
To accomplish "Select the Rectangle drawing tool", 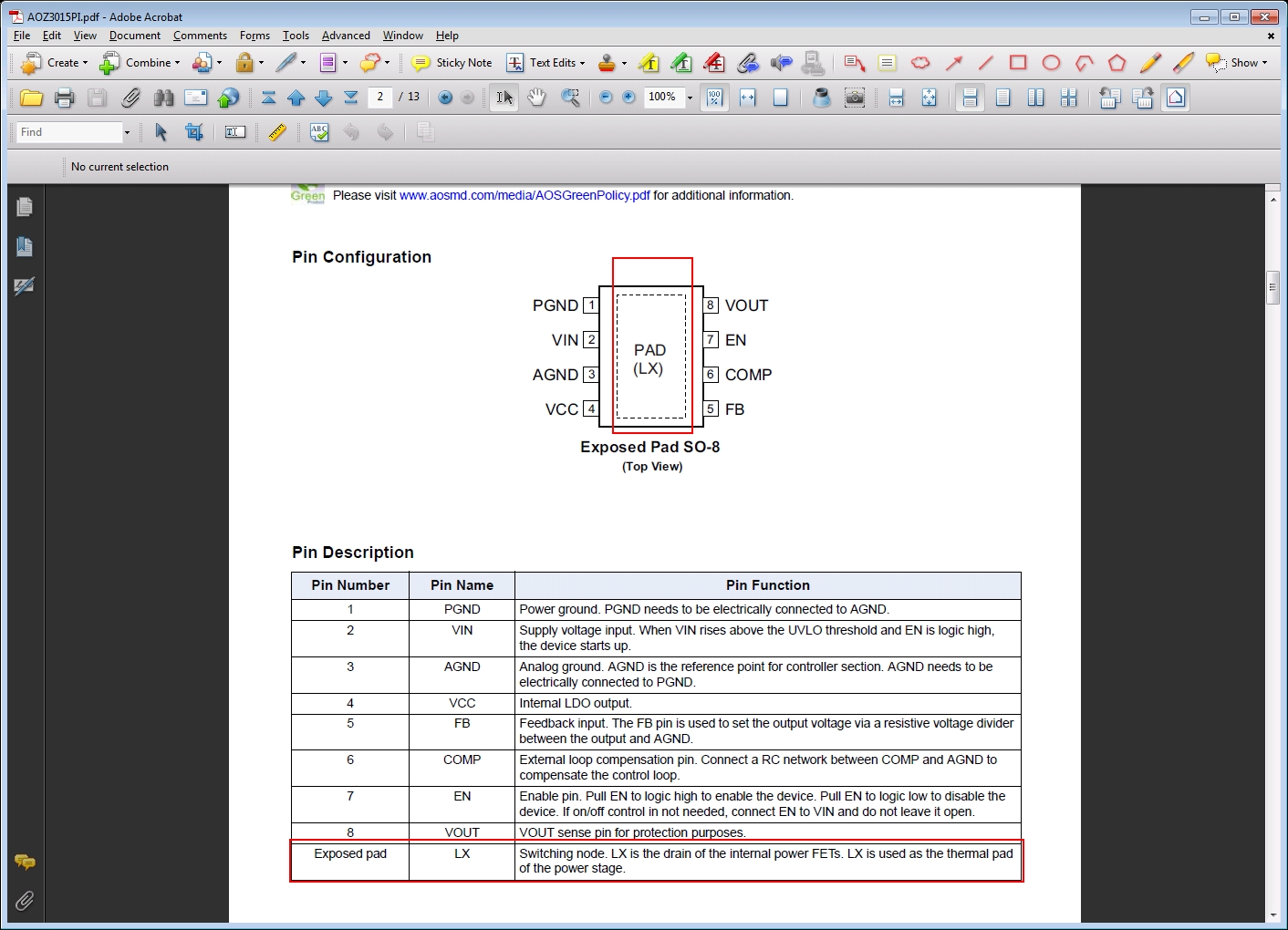I will pos(1018,63).
